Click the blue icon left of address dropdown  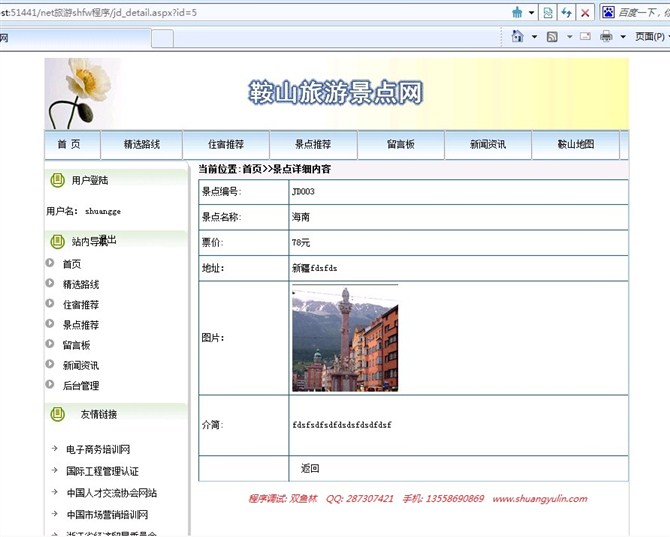coord(517,12)
